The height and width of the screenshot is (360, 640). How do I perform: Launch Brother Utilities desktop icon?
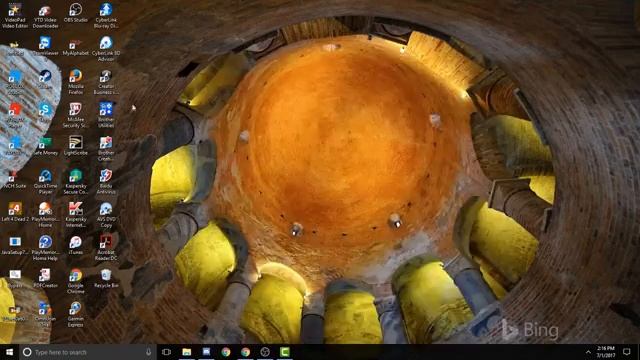106,115
